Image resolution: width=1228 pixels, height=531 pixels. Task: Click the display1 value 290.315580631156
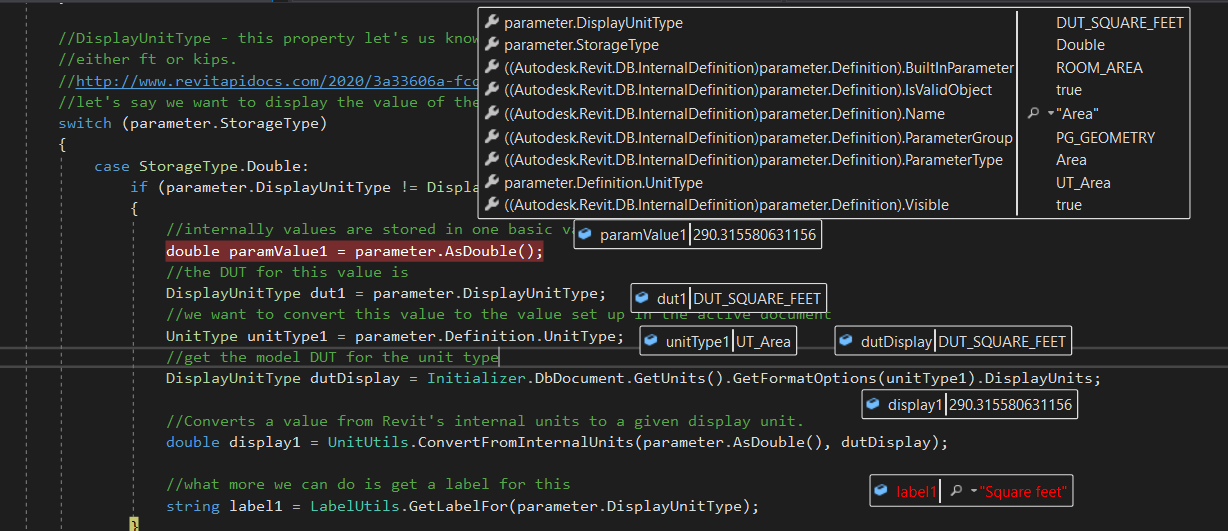pos(1010,405)
